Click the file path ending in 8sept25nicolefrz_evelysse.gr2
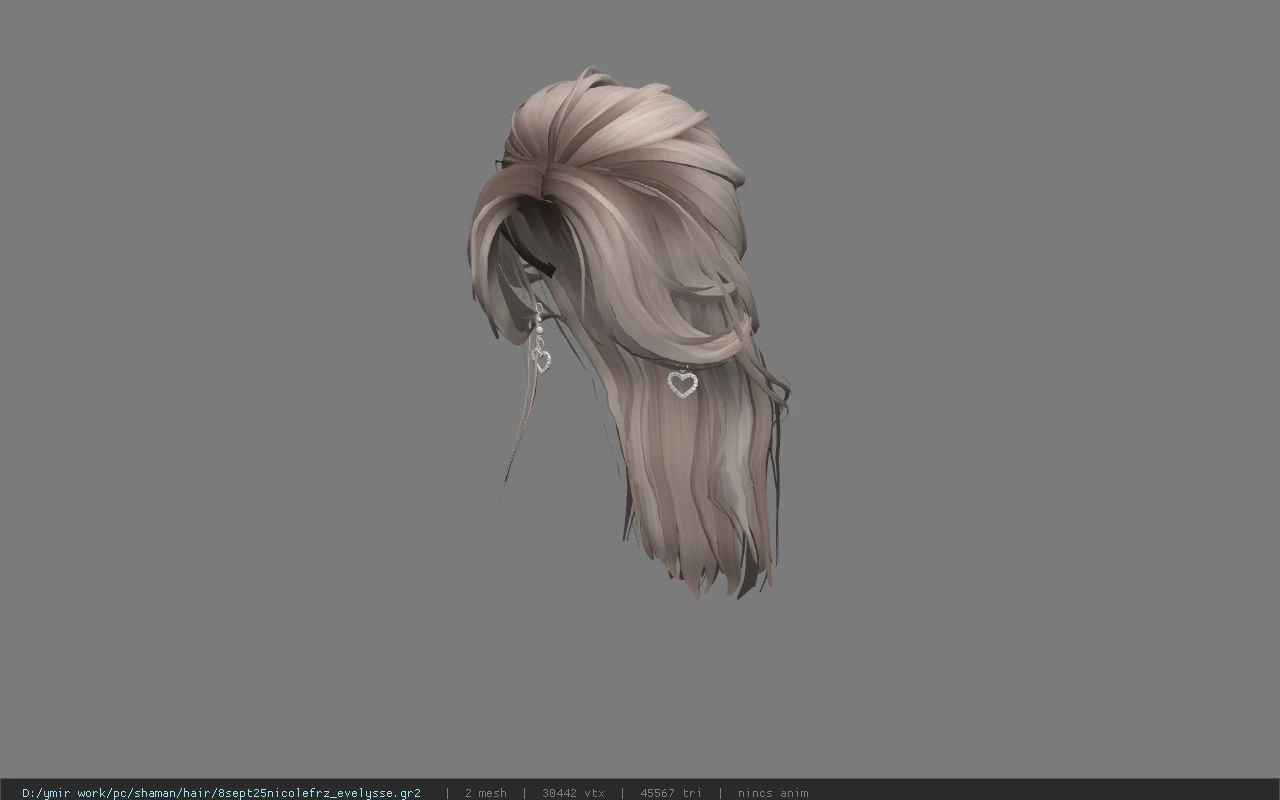 [x=221, y=793]
